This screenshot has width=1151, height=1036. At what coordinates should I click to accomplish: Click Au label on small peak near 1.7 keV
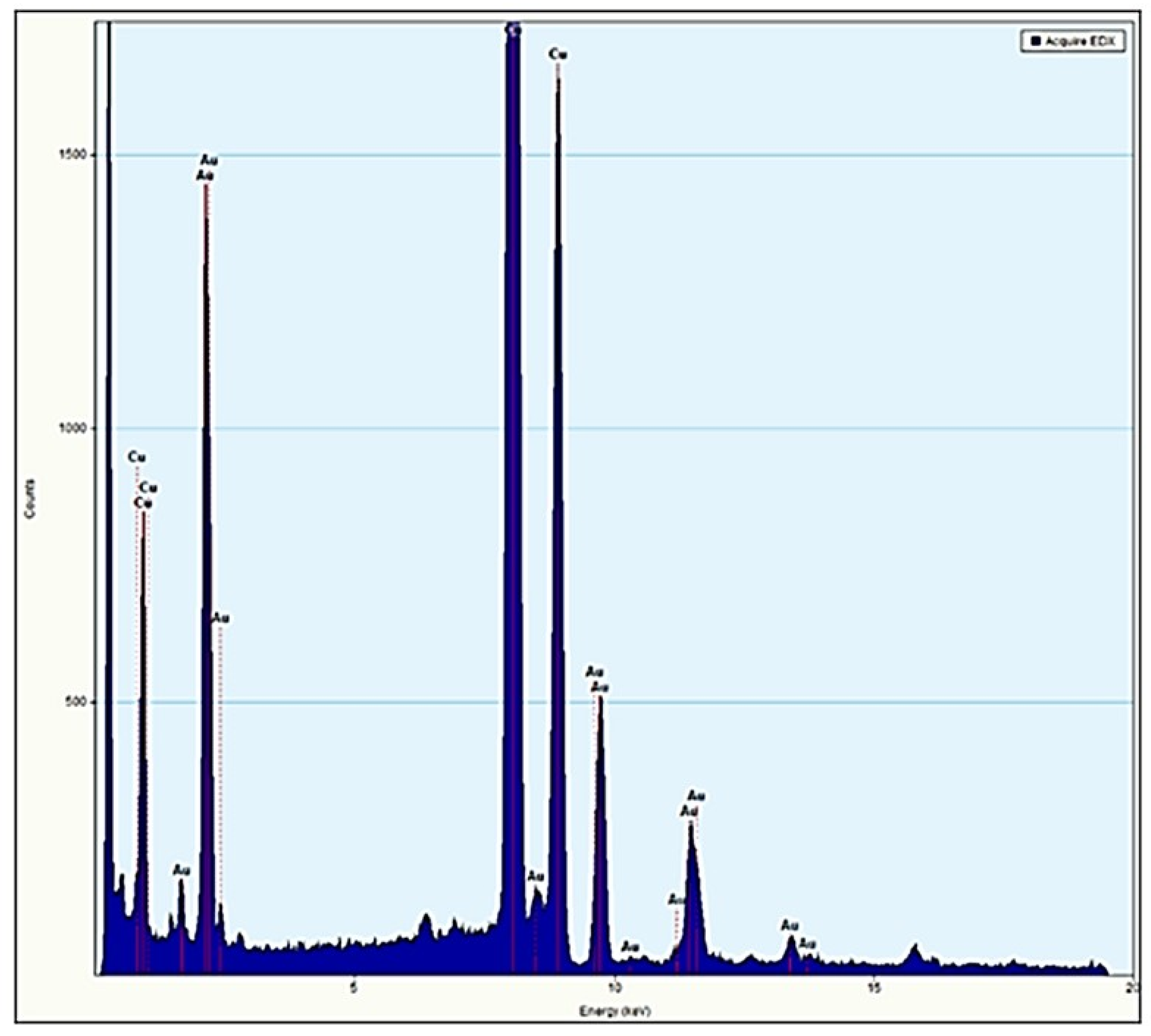pos(182,870)
